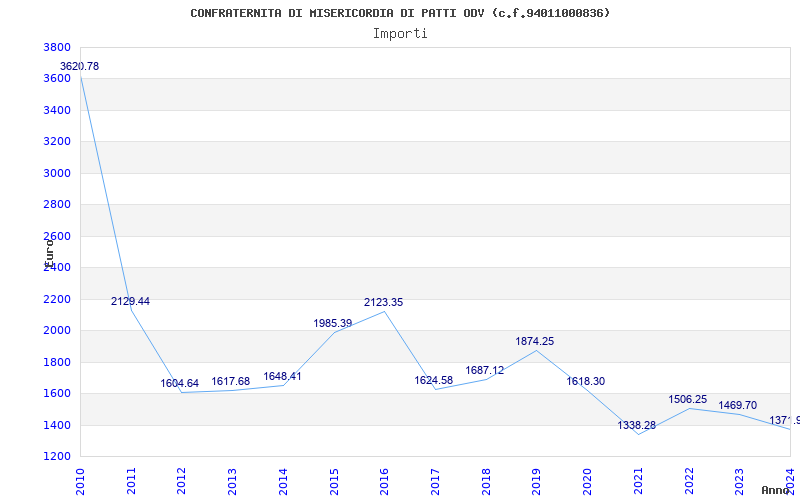Select the 1604.64 value label
The width and height of the screenshot is (800, 500).
click(x=180, y=384)
